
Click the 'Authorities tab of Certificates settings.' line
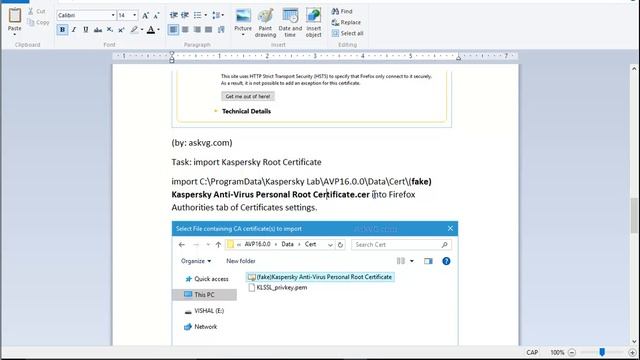coord(244,207)
